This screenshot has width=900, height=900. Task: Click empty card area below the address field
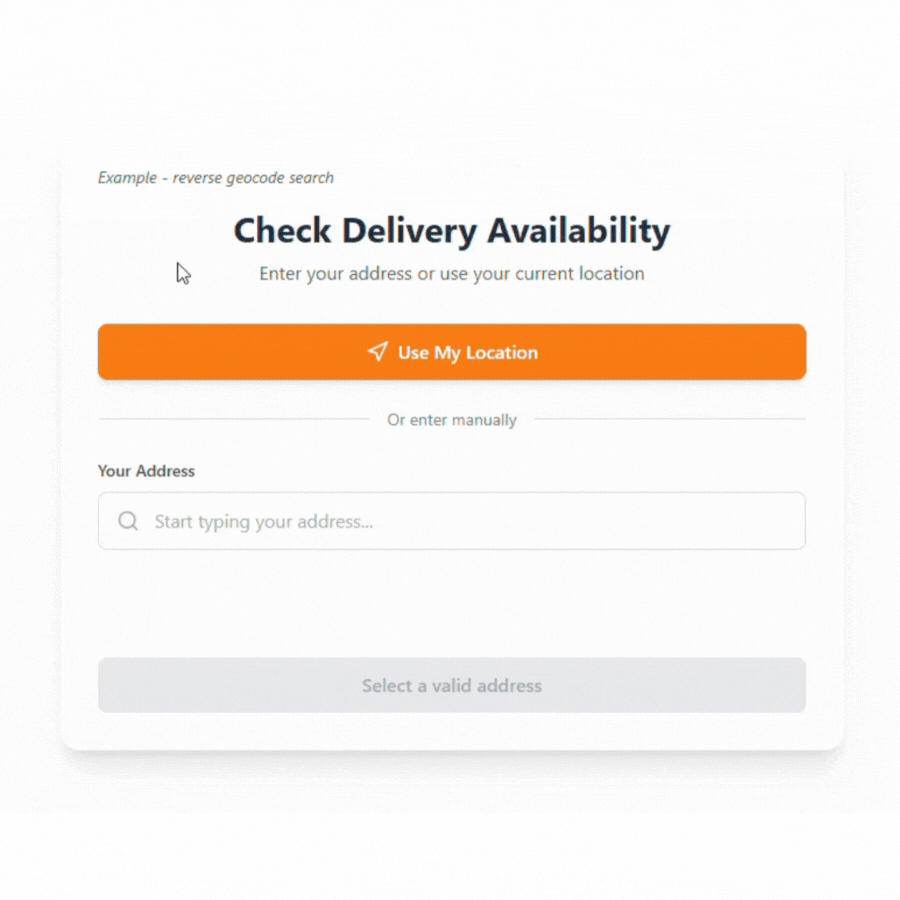coord(452,603)
